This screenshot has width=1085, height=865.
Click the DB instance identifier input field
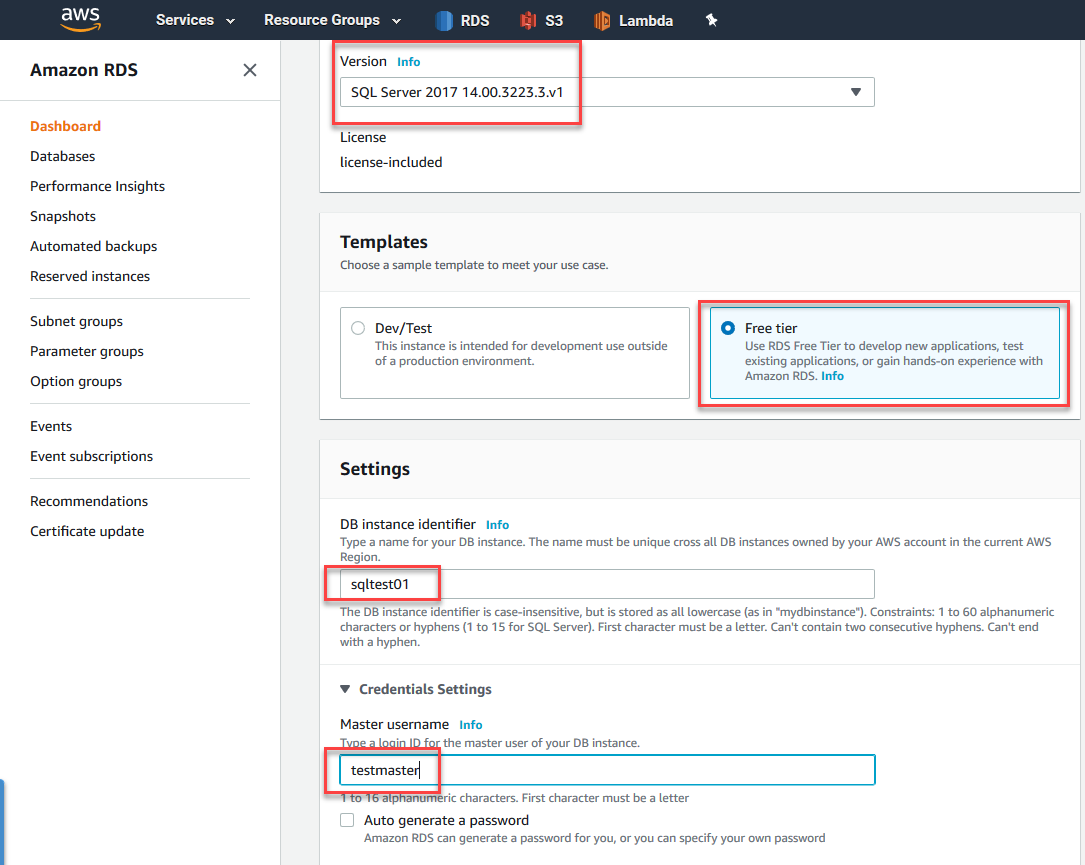point(607,584)
